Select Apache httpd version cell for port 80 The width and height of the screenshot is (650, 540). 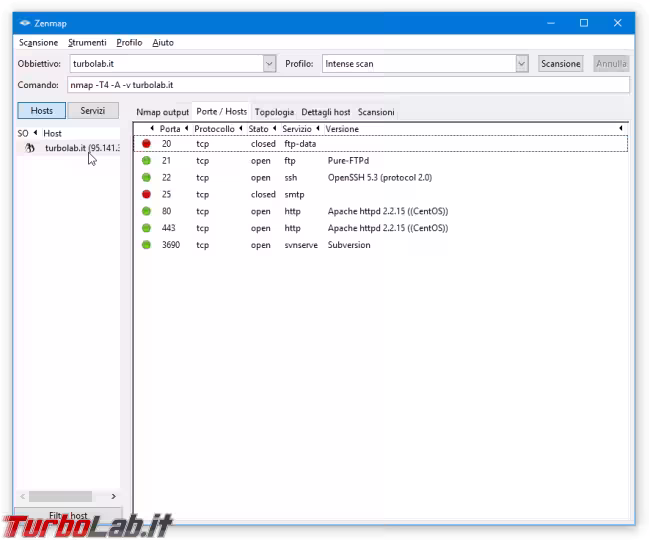point(388,211)
